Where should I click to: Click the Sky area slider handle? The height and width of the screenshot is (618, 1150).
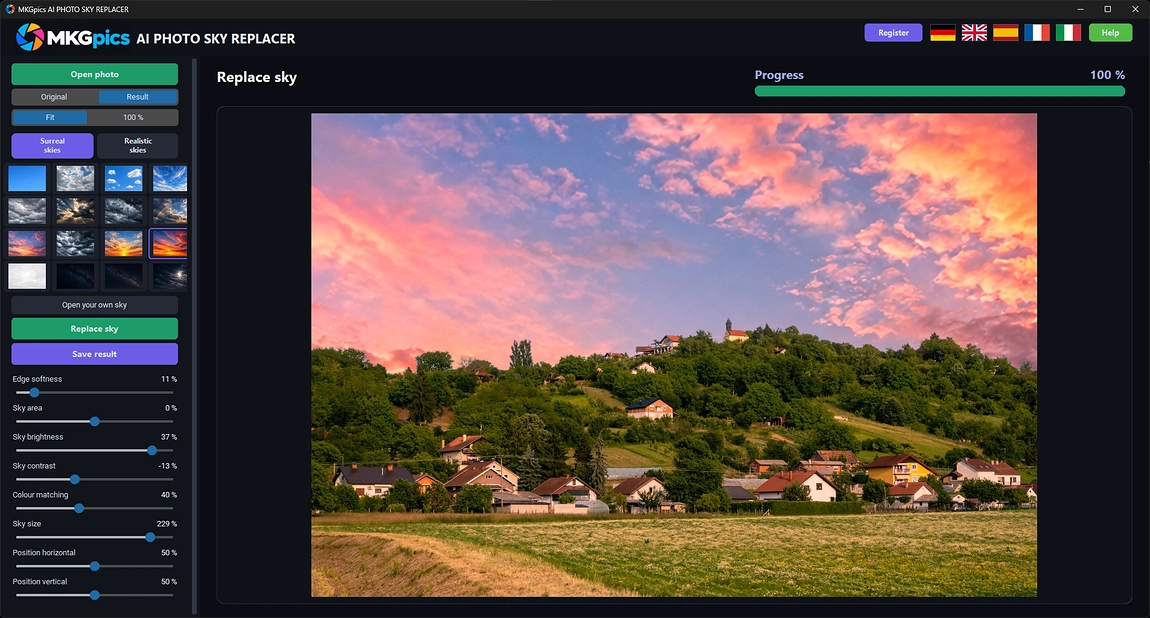point(95,422)
